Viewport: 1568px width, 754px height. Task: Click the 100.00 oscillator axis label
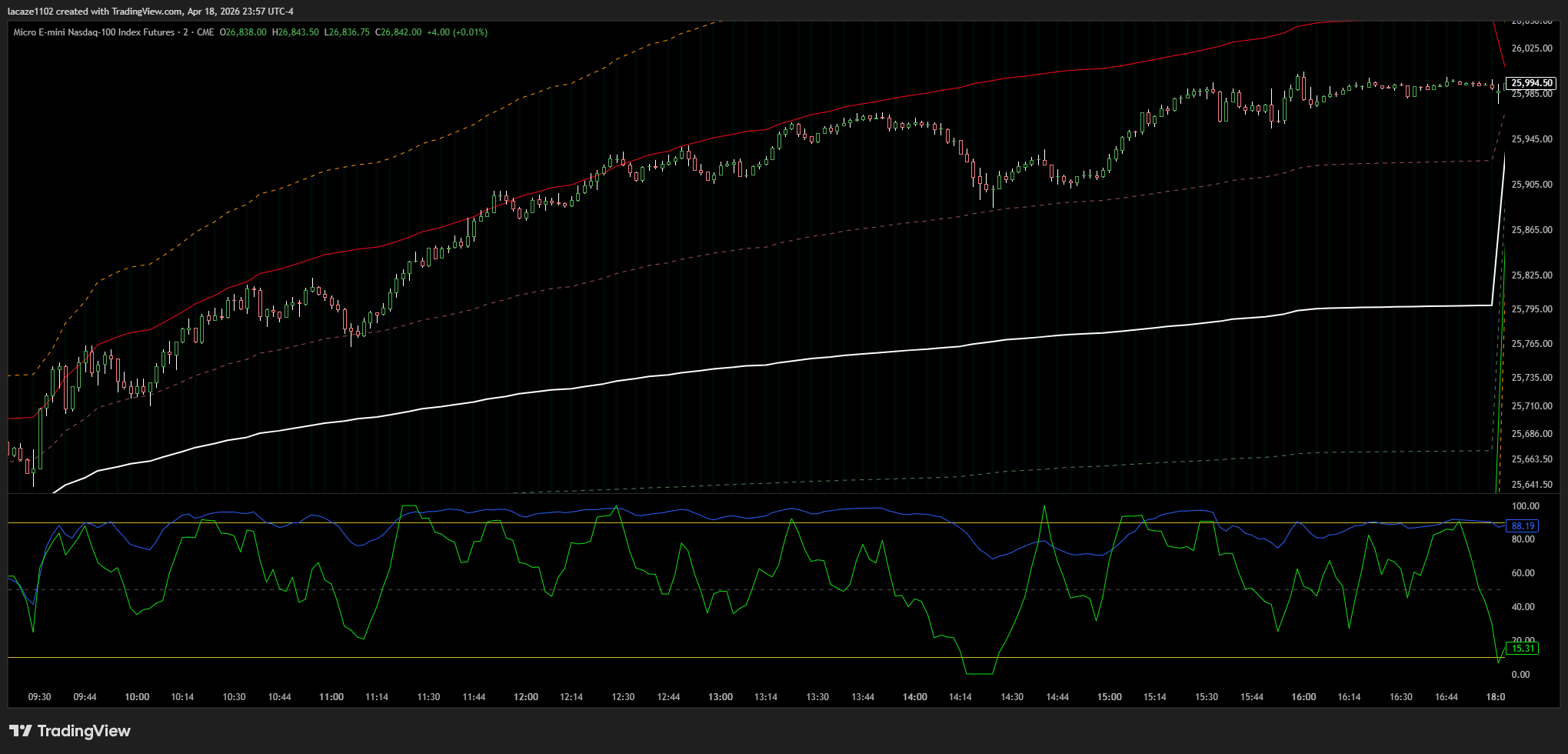(x=1526, y=506)
